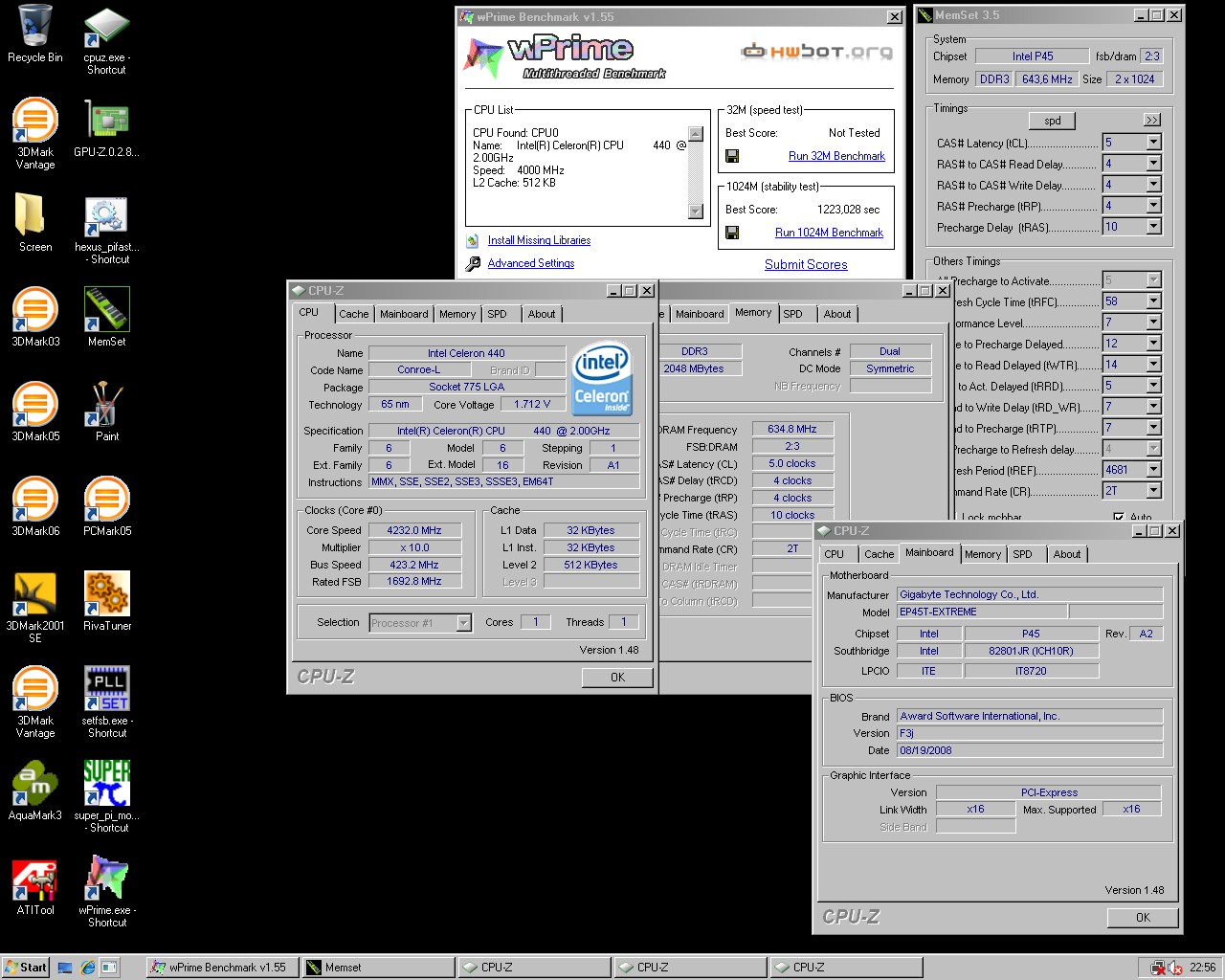
Task: Switch to Memory tab in front-left CPU-Z
Action: pos(457,314)
